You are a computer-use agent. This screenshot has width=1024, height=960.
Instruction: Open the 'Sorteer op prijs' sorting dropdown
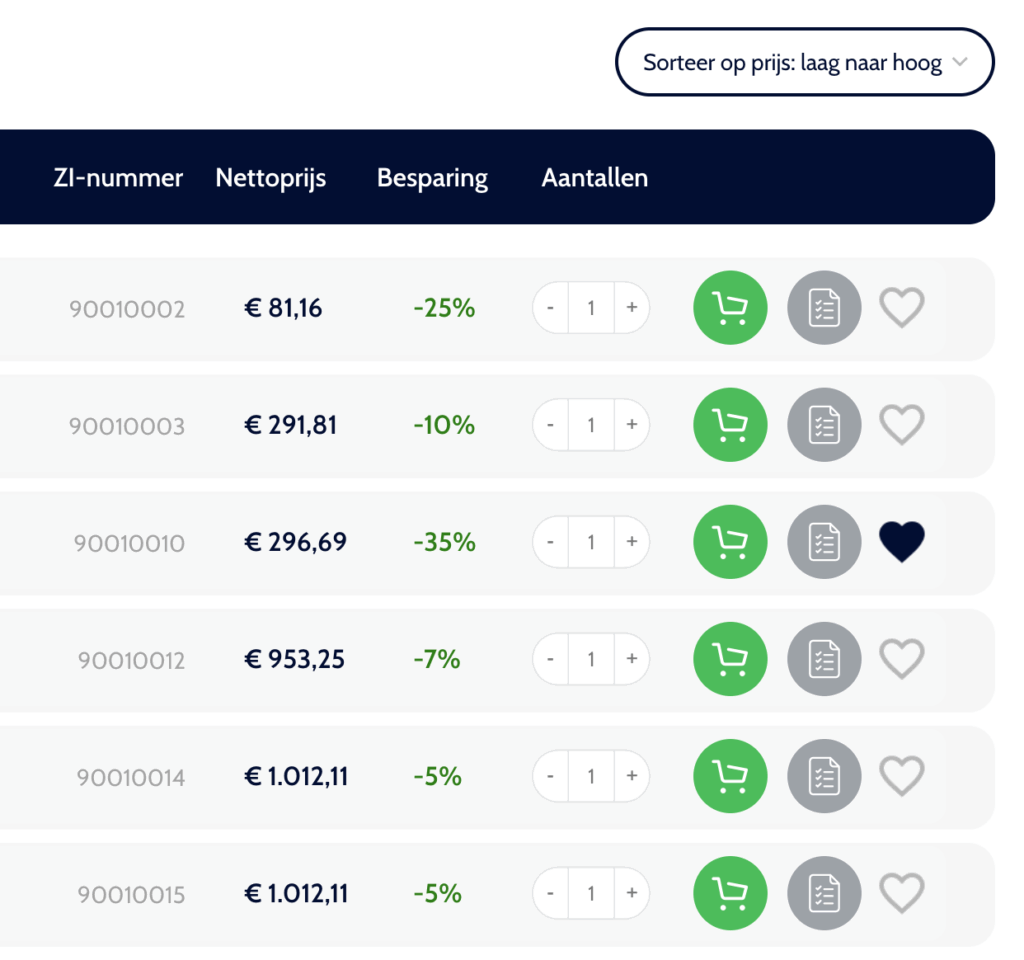click(804, 63)
